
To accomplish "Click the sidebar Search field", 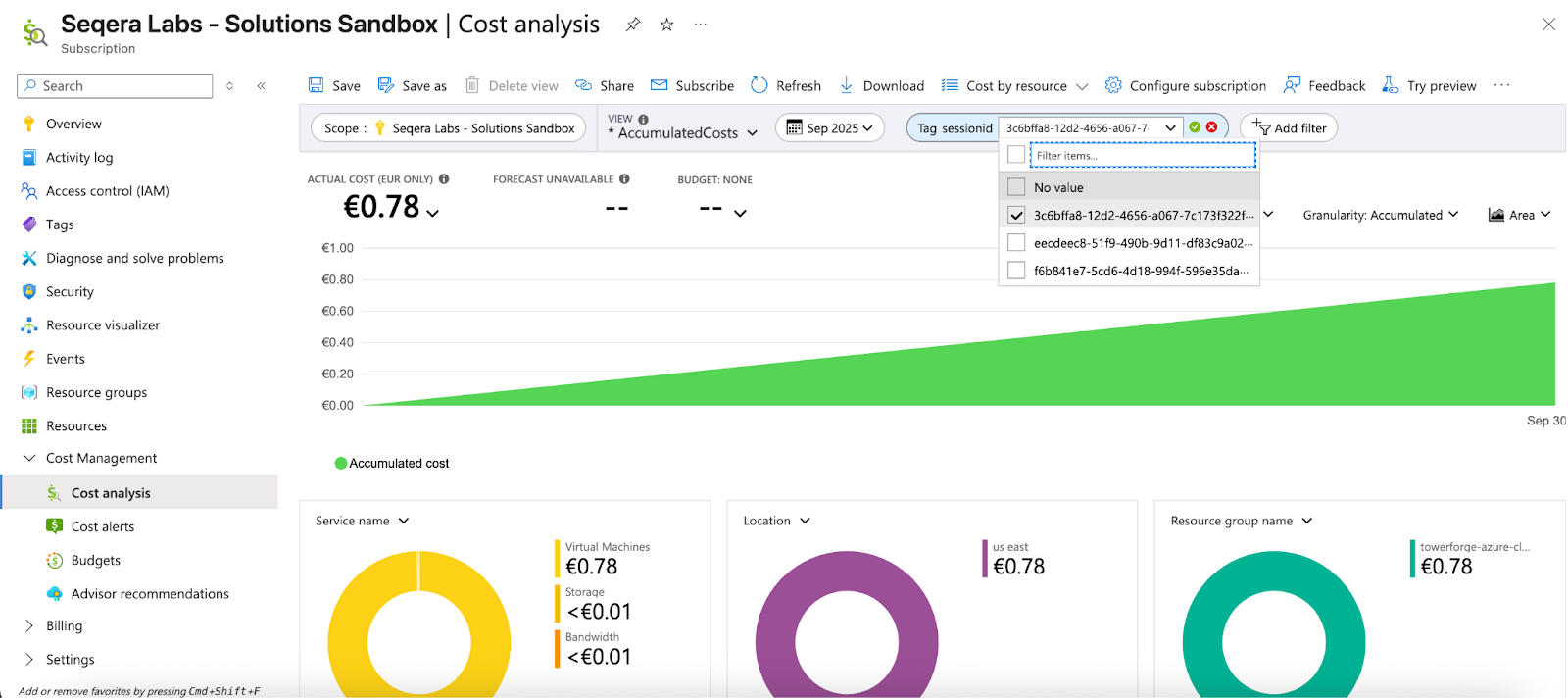I will pyautogui.click(x=115, y=86).
